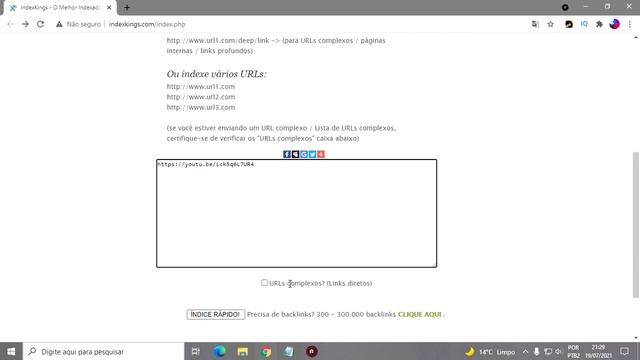Click the ÍNDICE RÁPIDO! button
This screenshot has height=360, width=640.
point(216,314)
